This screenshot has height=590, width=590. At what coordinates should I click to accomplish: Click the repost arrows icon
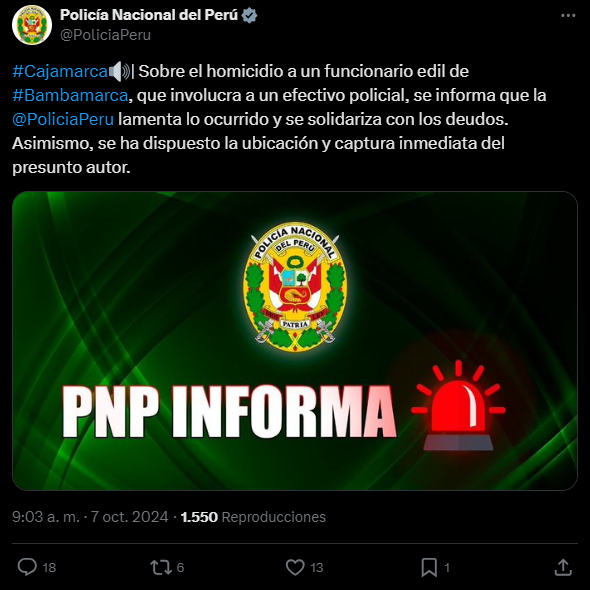(x=161, y=567)
